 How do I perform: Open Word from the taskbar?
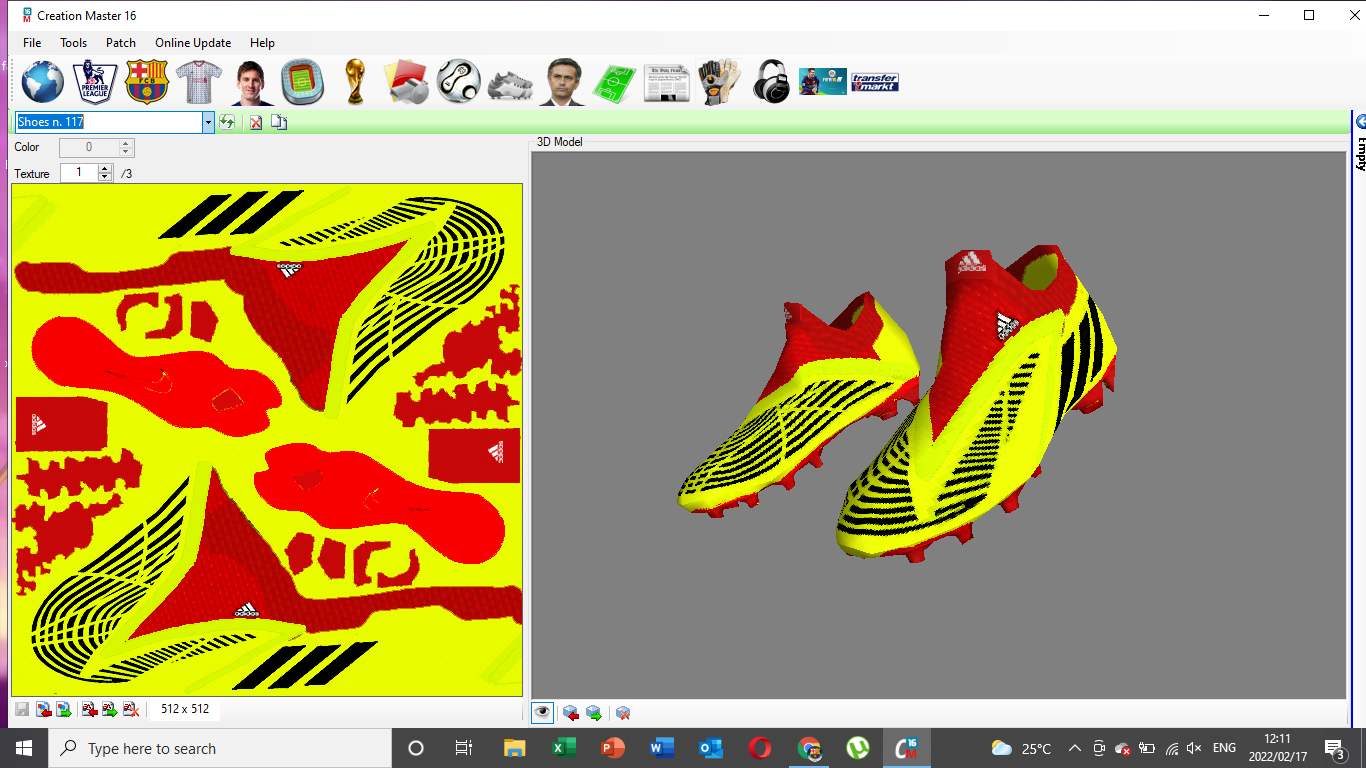(661, 748)
